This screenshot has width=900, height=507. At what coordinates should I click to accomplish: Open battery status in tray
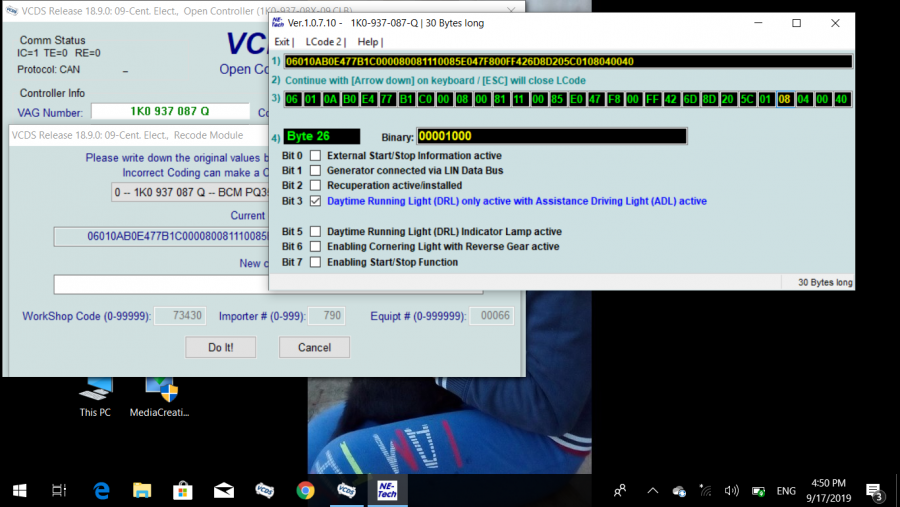point(758,491)
